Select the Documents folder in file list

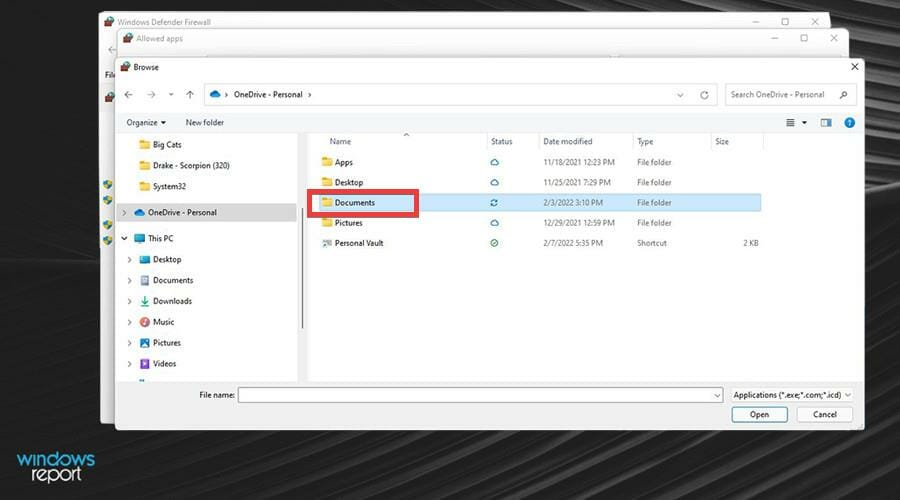click(x=348, y=203)
